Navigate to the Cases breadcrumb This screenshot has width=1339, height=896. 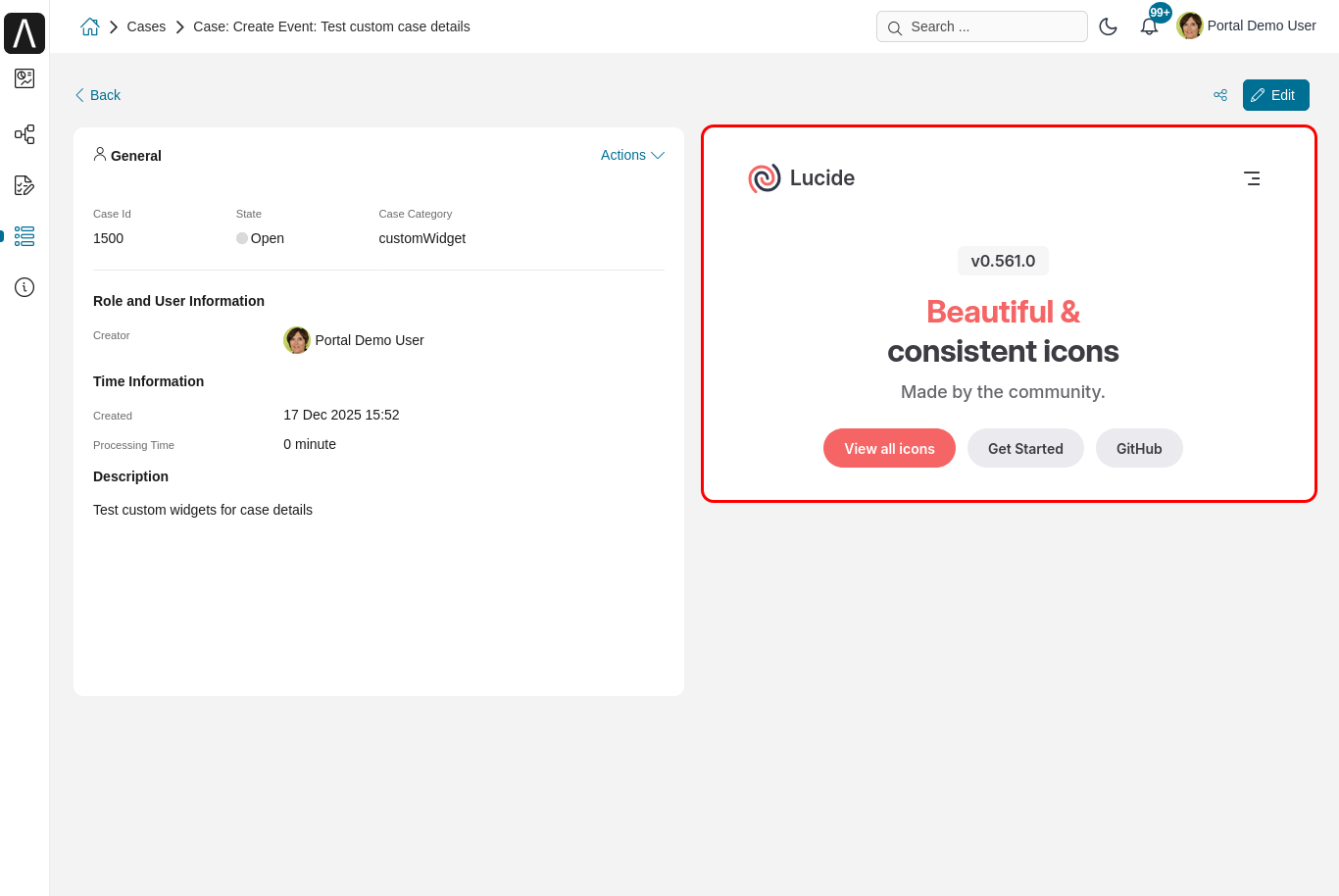tap(146, 26)
